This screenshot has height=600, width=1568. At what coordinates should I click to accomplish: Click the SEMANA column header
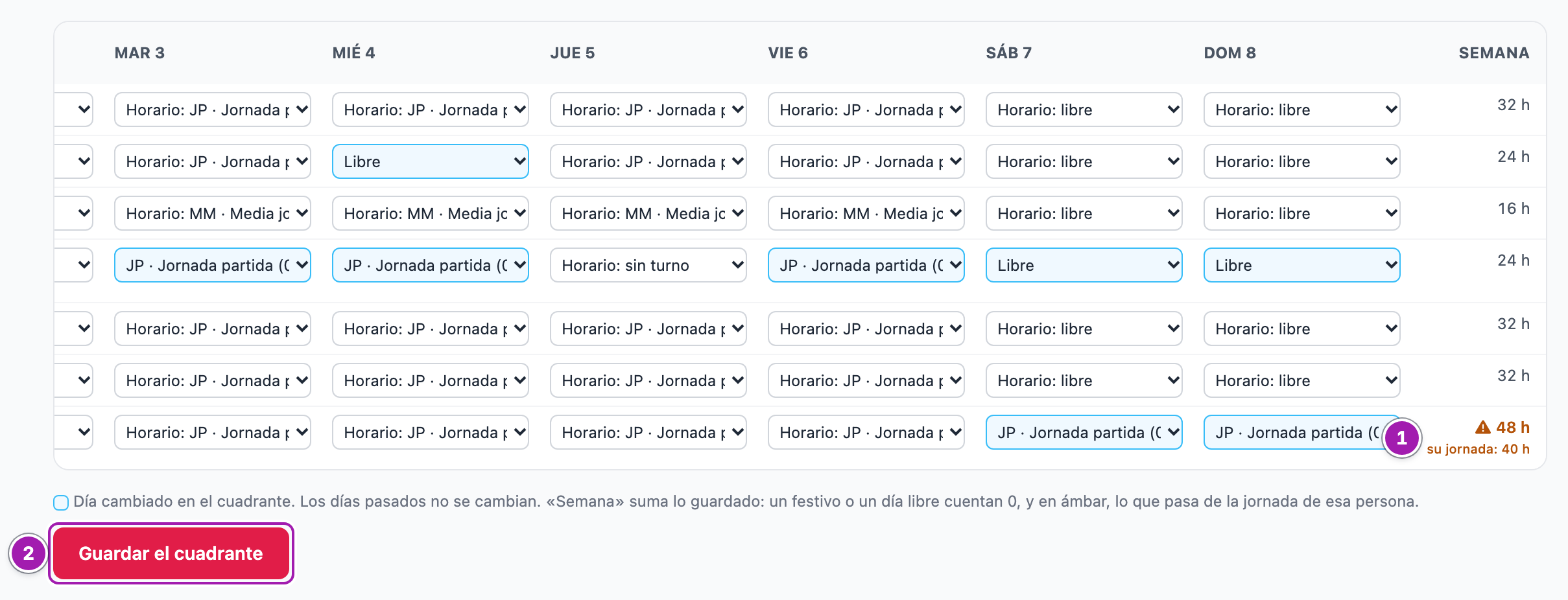[1494, 53]
